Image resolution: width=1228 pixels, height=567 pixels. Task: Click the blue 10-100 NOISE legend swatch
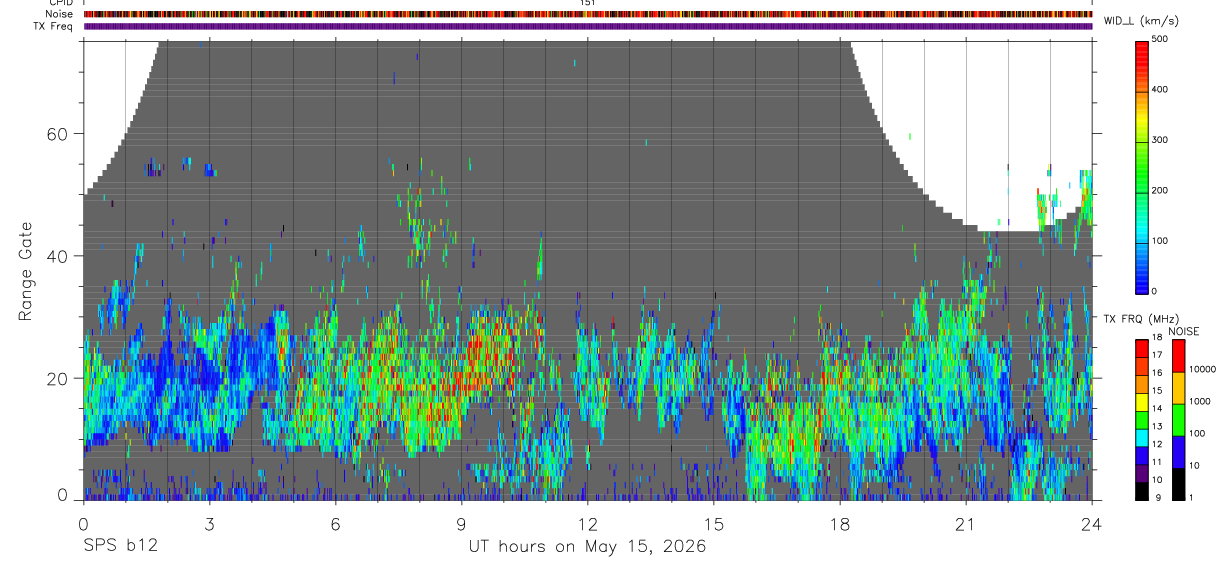tap(1179, 452)
